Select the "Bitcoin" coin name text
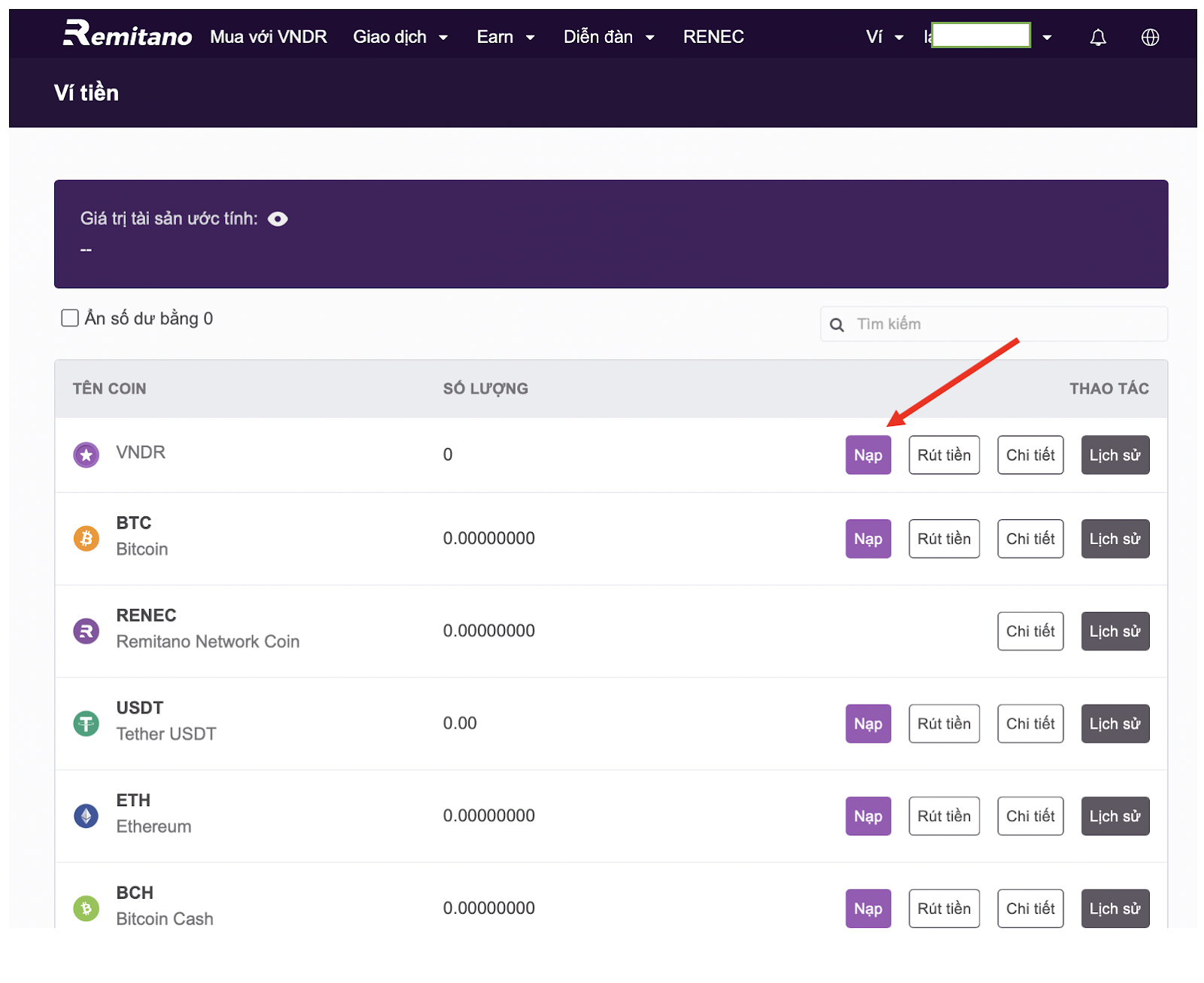Viewport: 1204px width, 983px height. click(x=142, y=549)
